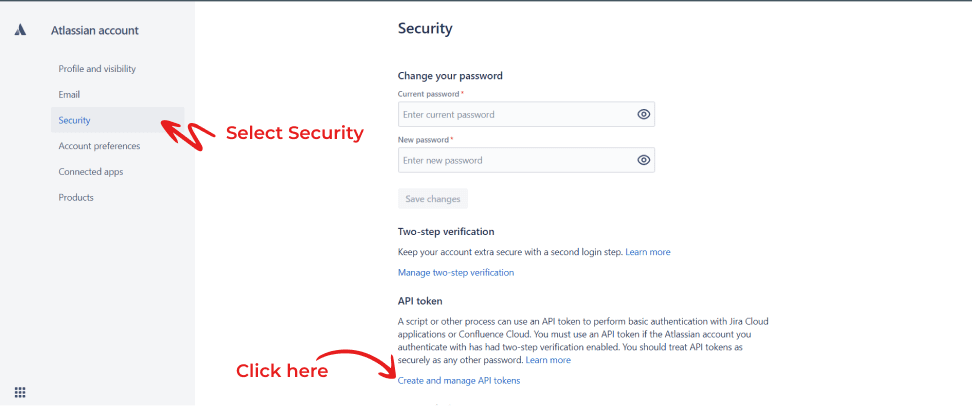This screenshot has height=410, width=972.
Task: Follow Learn more link for two-step verification
Action: (648, 252)
